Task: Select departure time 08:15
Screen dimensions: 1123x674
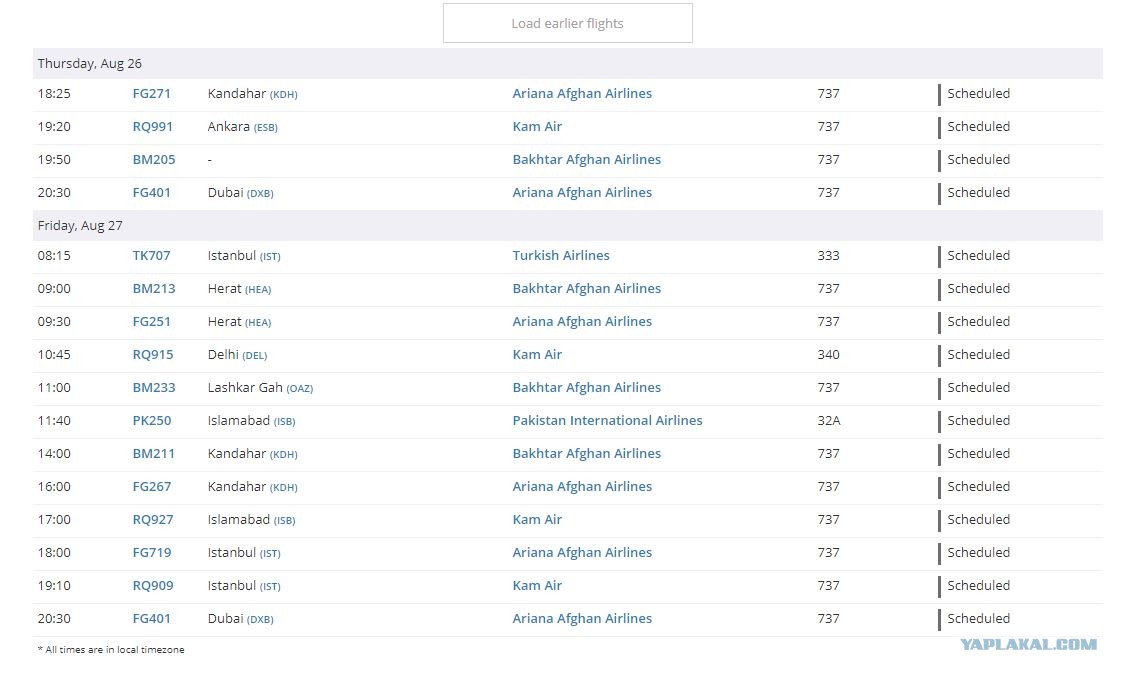Action: [x=54, y=256]
